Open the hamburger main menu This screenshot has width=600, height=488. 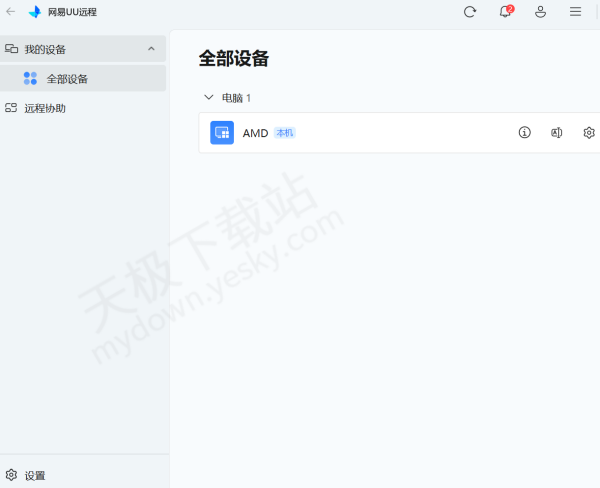tap(575, 12)
